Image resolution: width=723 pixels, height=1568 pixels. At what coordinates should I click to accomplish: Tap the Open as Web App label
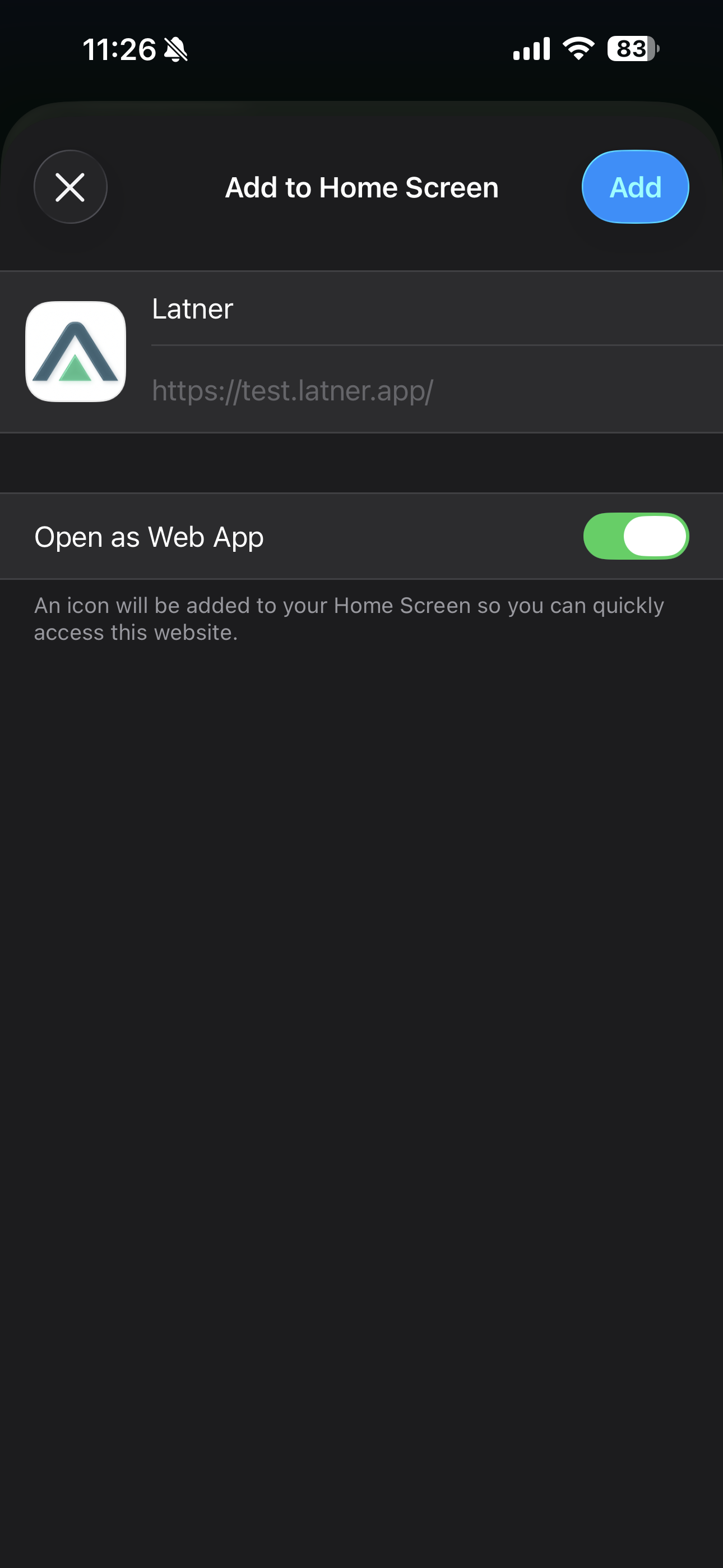[x=149, y=537]
